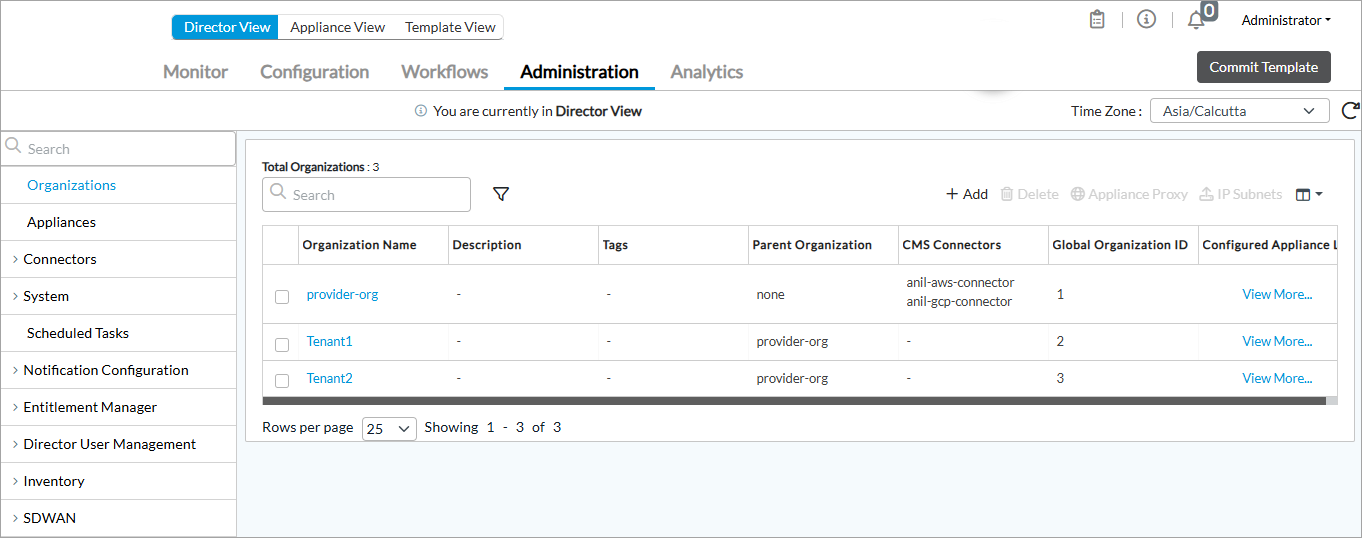Click the anil-gcp-connector text
Viewport: 1362px width, 538px height.
[959, 302]
